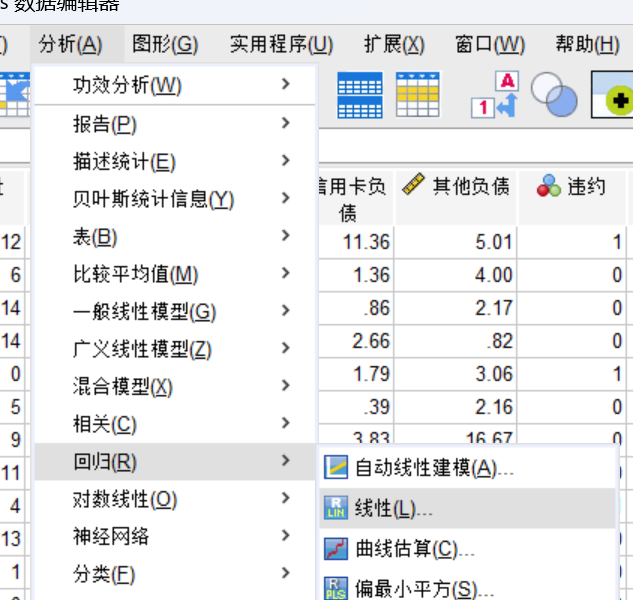
Task: Click the colored balls icon in 违约 header
Action: (x=549, y=185)
